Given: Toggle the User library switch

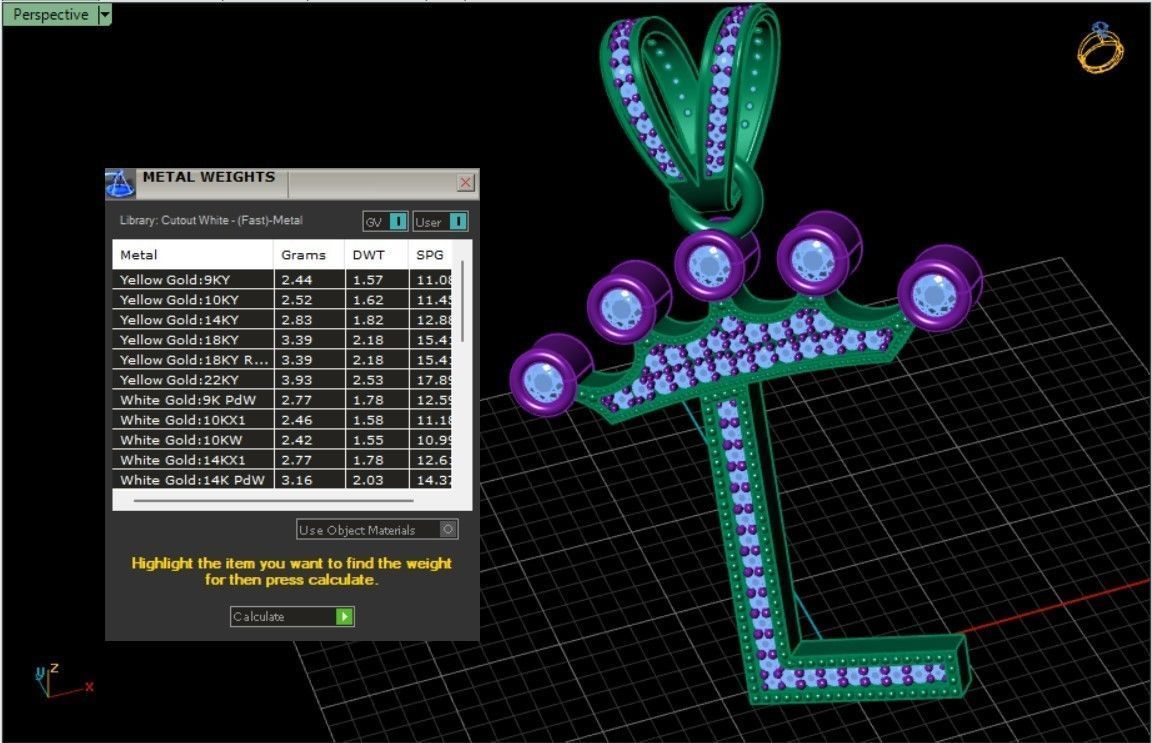Looking at the screenshot, I should pyautogui.click(x=439, y=221).
